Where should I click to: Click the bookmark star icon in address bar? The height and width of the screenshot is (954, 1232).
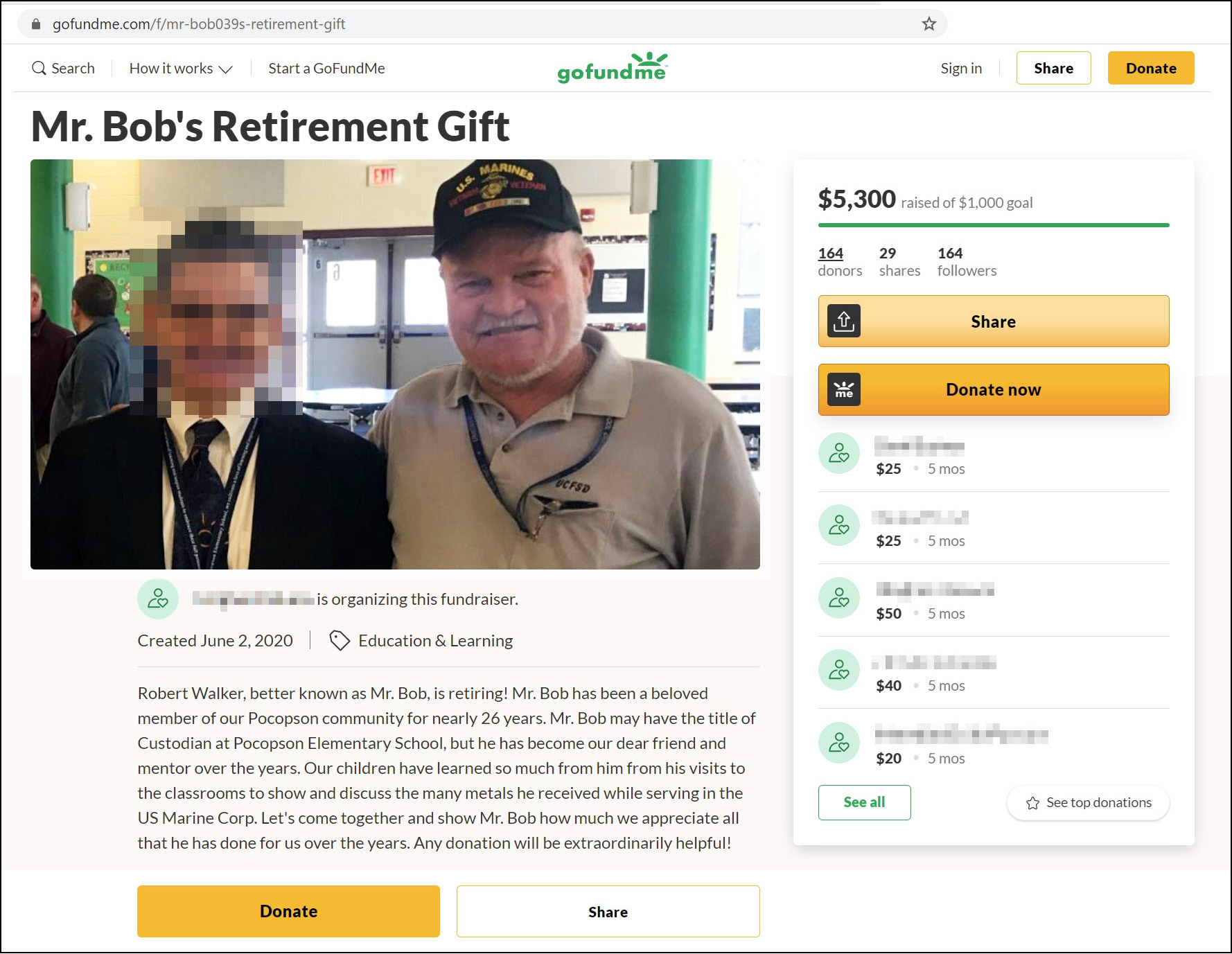(929, 24)
